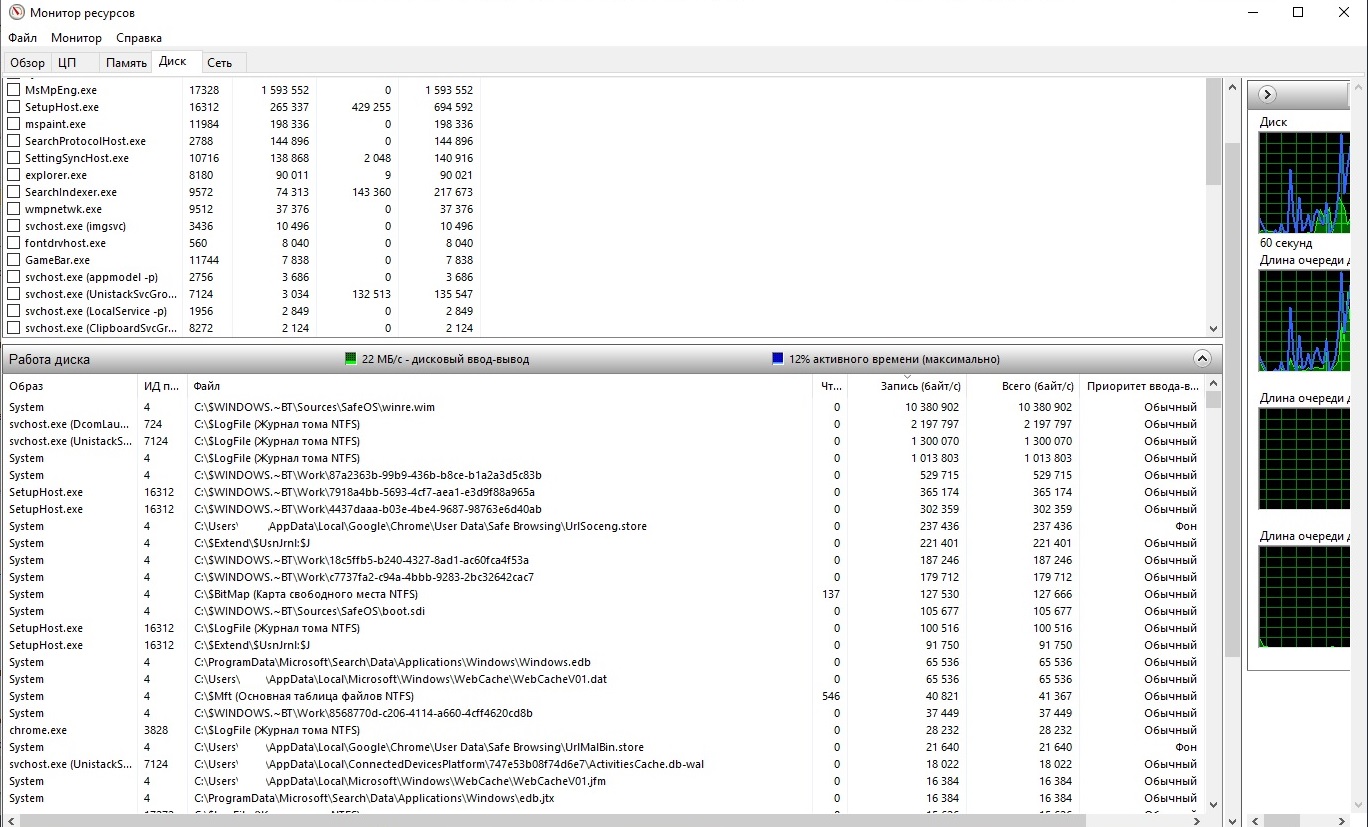Collapse the Работа диска section with chevron
This screenshot has height=827, width=1368.
click(x=1203, y=359)
